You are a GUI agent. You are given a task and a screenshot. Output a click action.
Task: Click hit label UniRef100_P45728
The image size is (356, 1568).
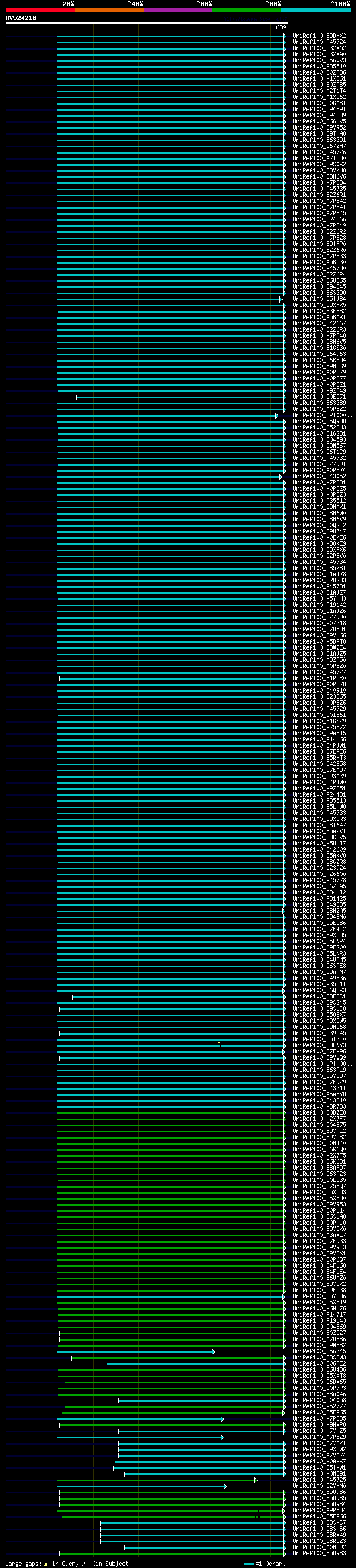pyautogui.click(x=319, y=880)
